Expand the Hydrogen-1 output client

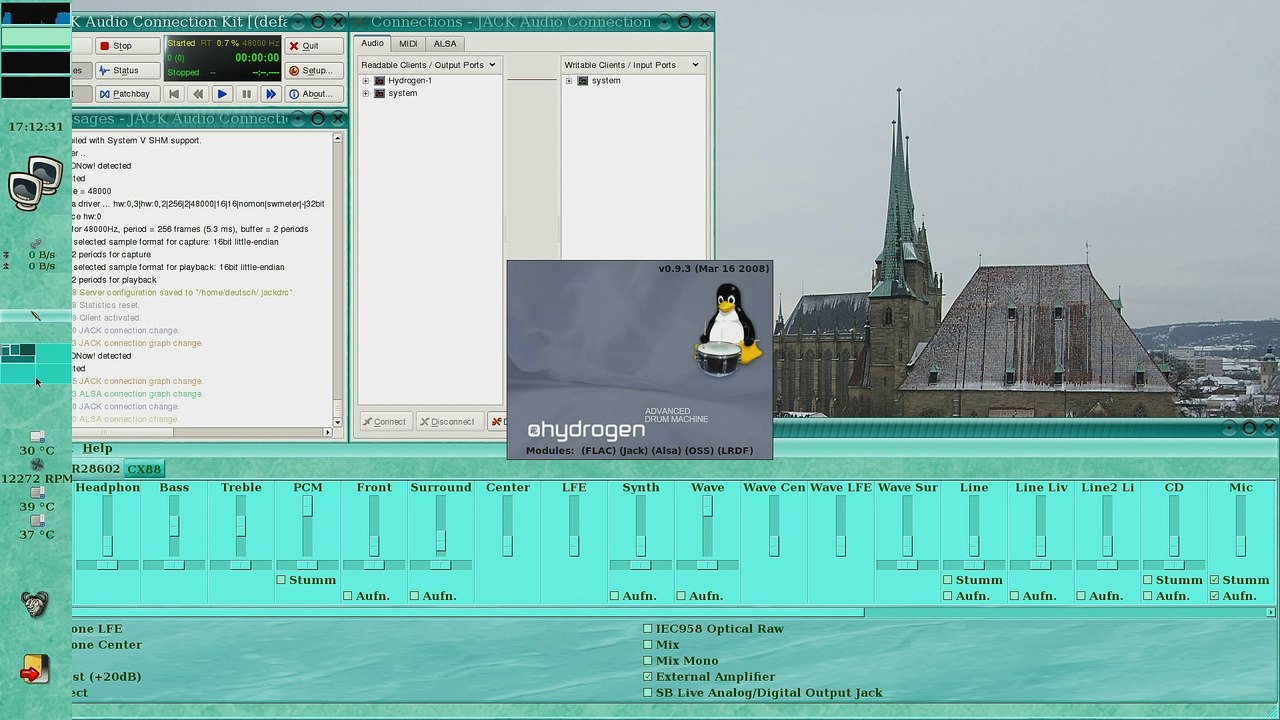366,81
